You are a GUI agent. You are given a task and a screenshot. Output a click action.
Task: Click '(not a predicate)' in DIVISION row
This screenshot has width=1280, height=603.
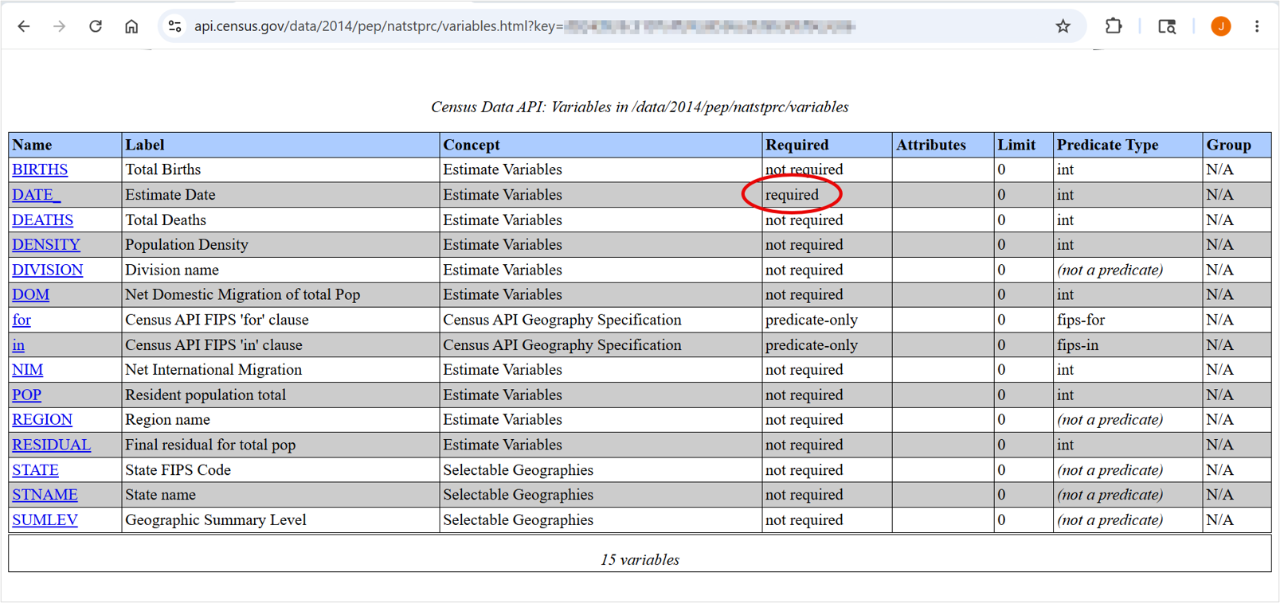click(1110, 270)
